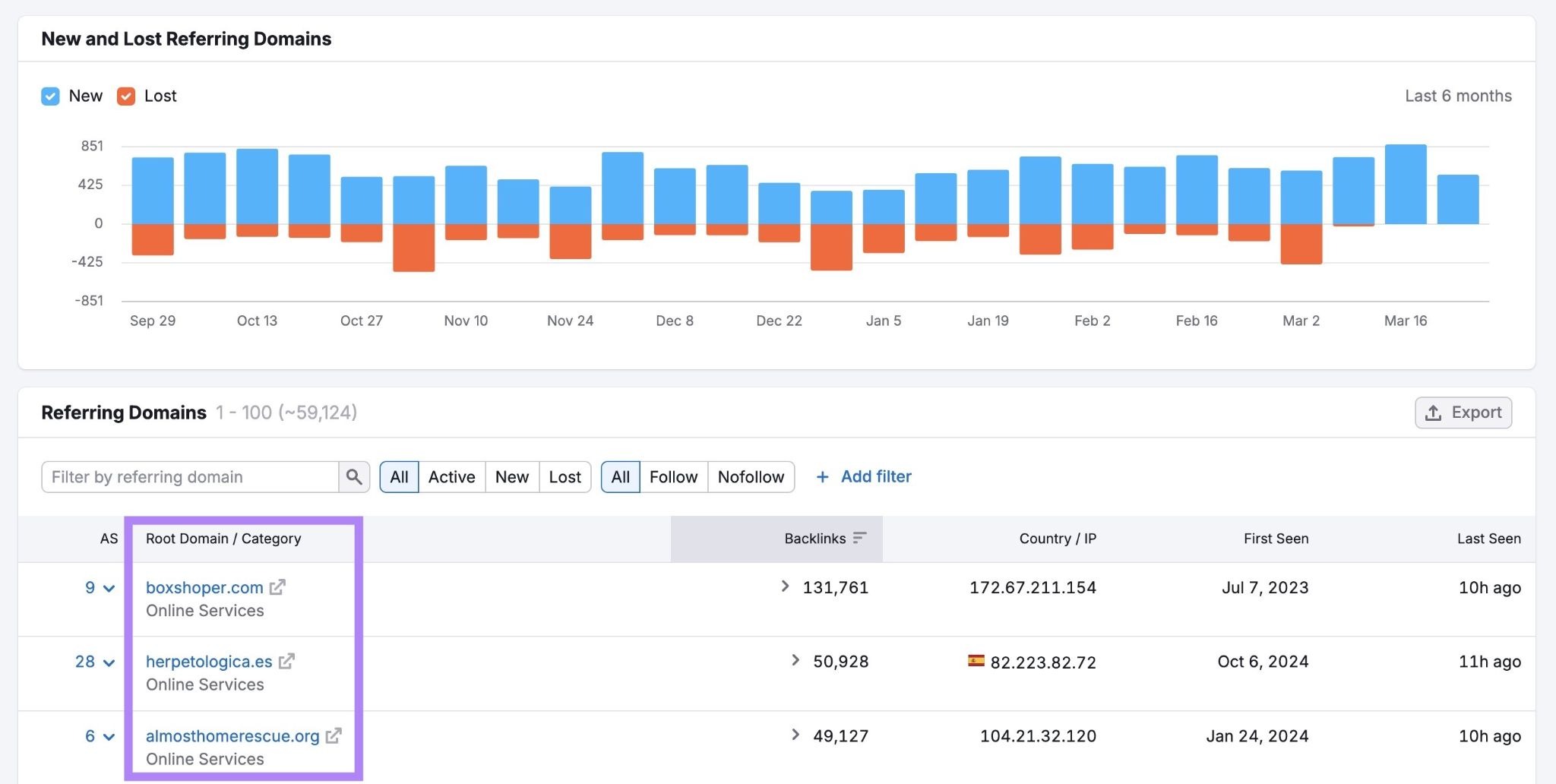Click the Spain flag icon
The height and width of the screenshot is (784, 1556).
[x=976, y=661]
